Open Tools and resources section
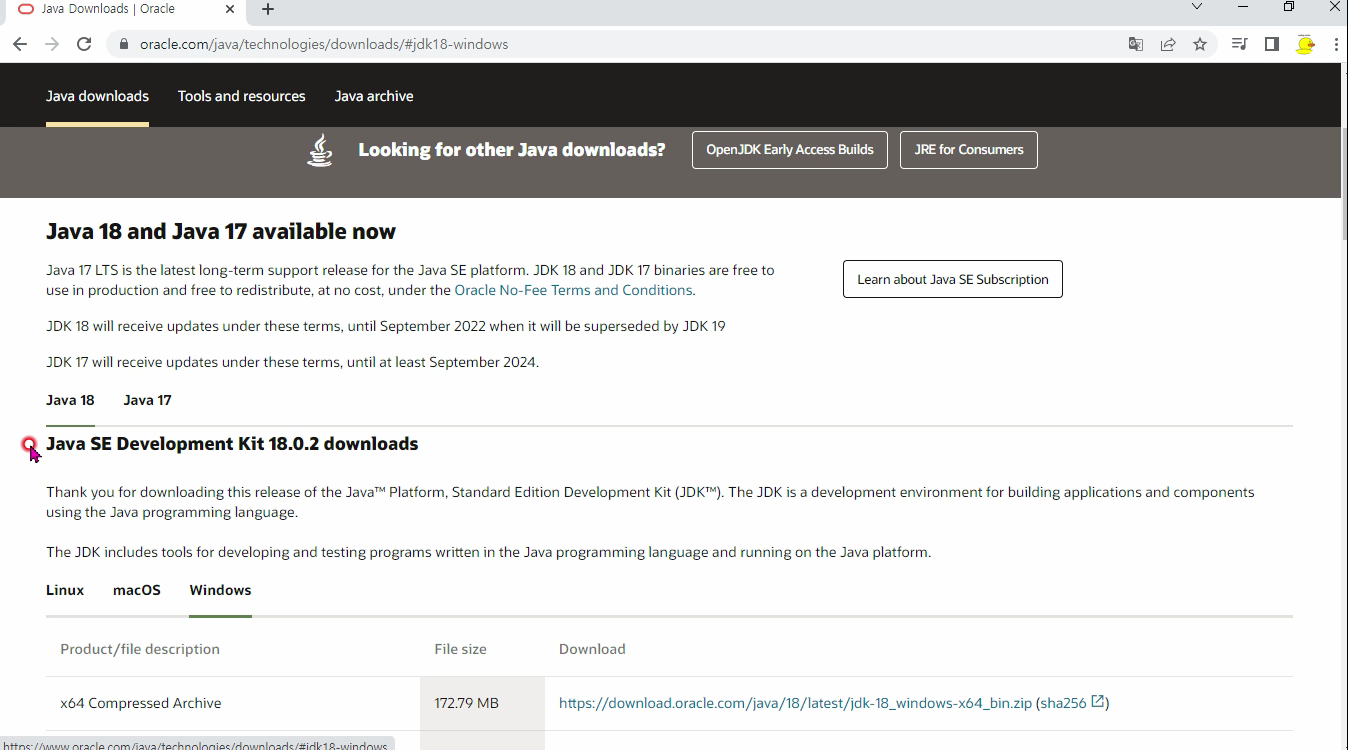Viewport: 1348px width, 750px height. 242,96
